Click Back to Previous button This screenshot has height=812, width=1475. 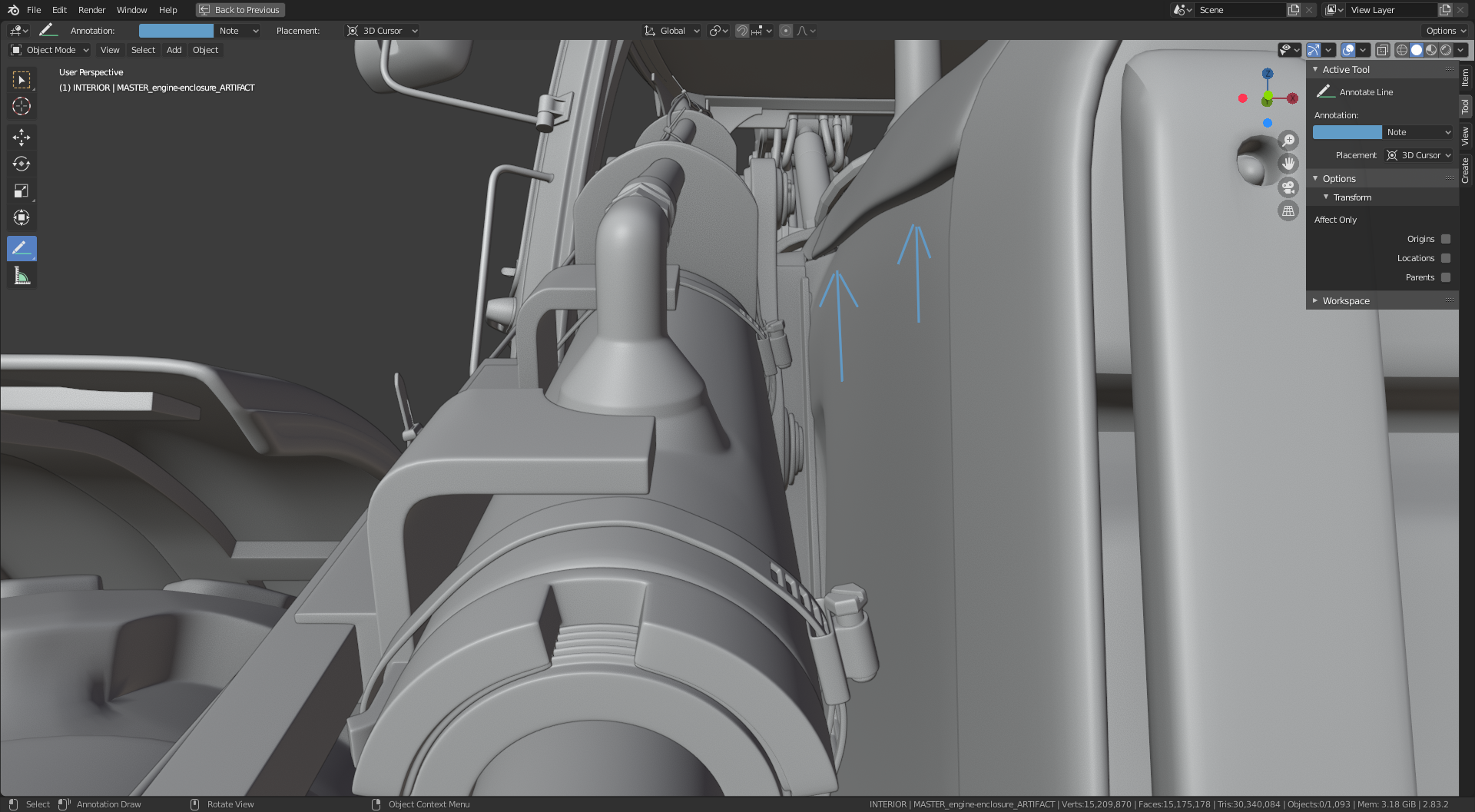[x=240, y=10]
